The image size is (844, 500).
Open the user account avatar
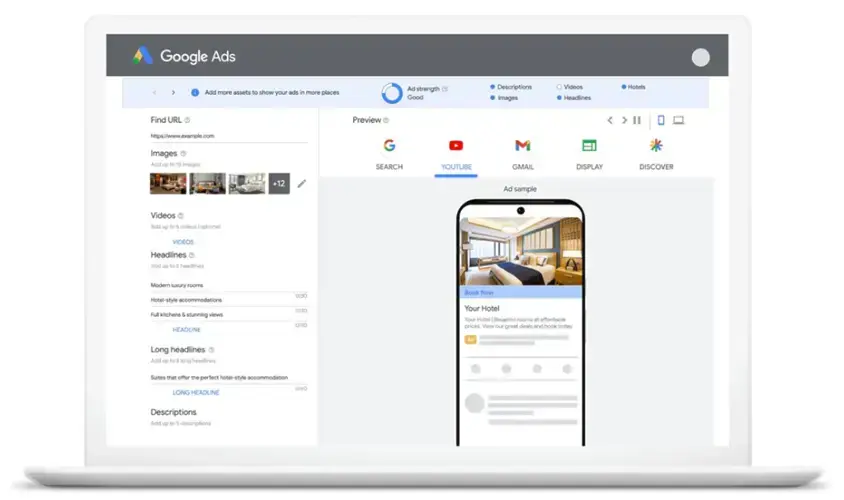pos(700,57)
